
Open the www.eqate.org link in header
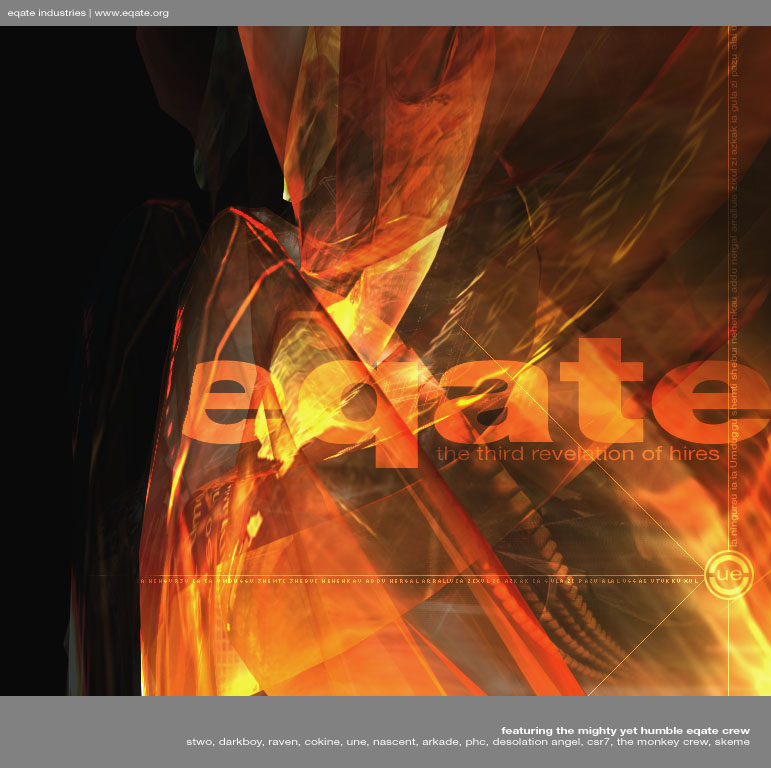tap(131, 13)
